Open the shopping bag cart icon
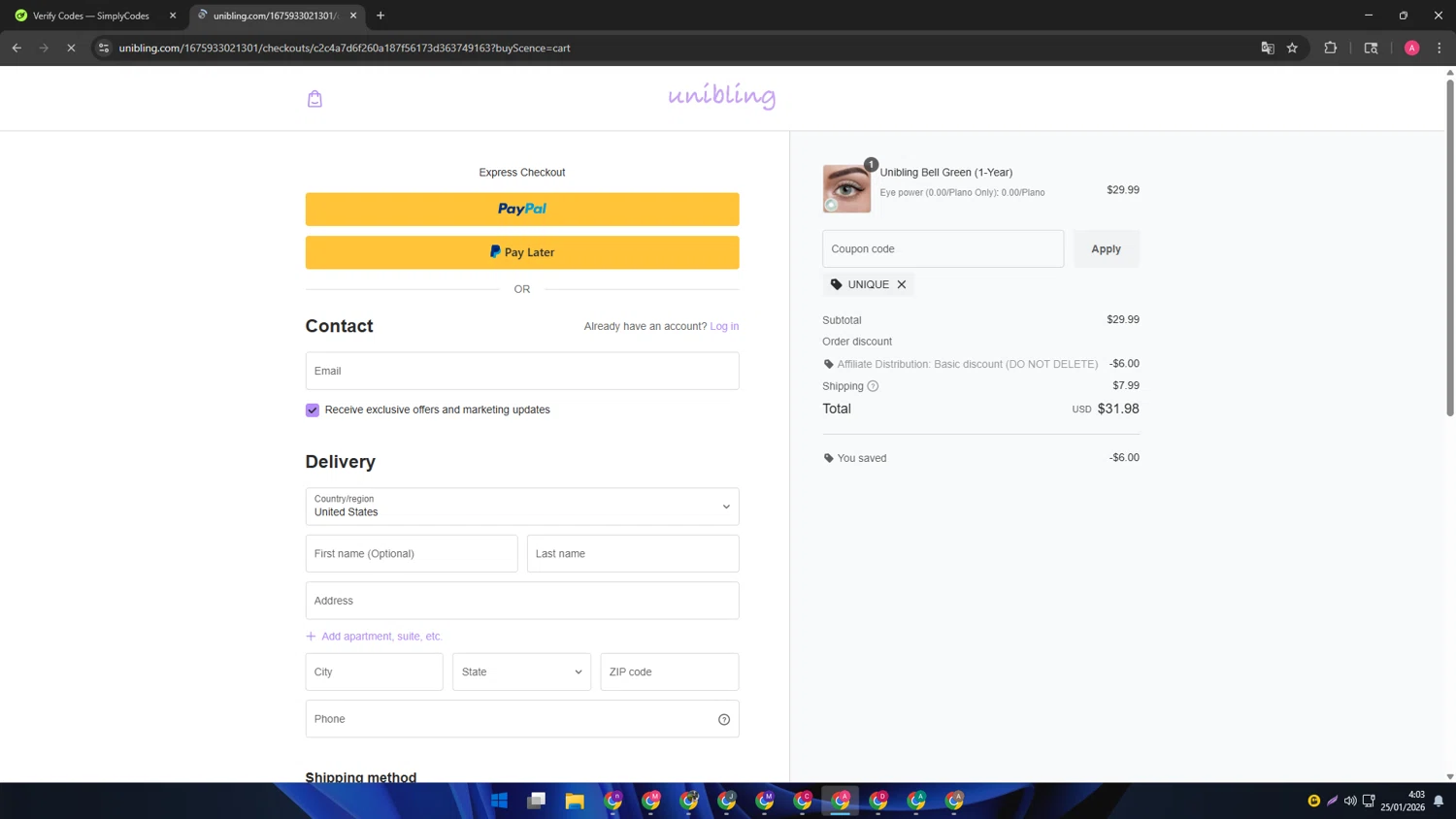 [314, 98]
